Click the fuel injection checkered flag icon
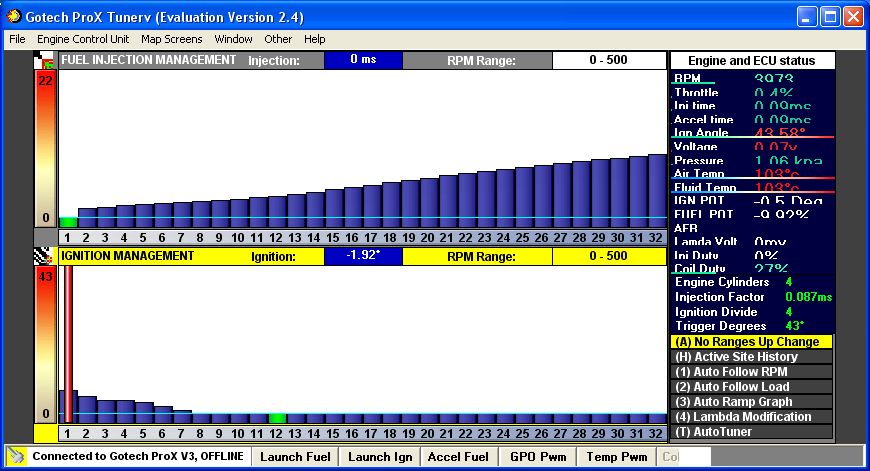This screenshot has height=471, width=870. [x=45, y=60]
